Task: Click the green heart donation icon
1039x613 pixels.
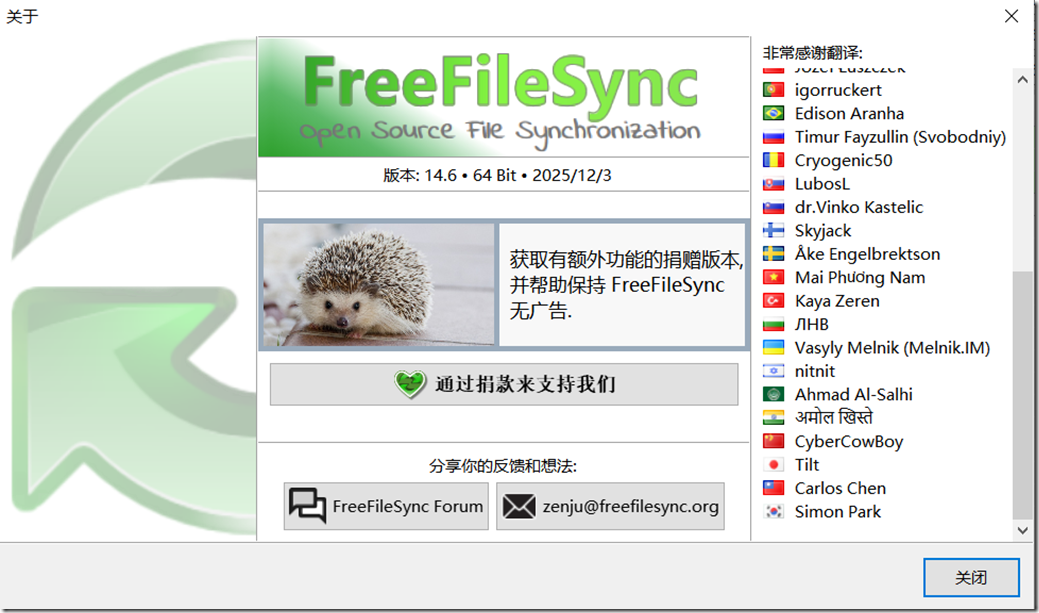Action: pos(410,385)
